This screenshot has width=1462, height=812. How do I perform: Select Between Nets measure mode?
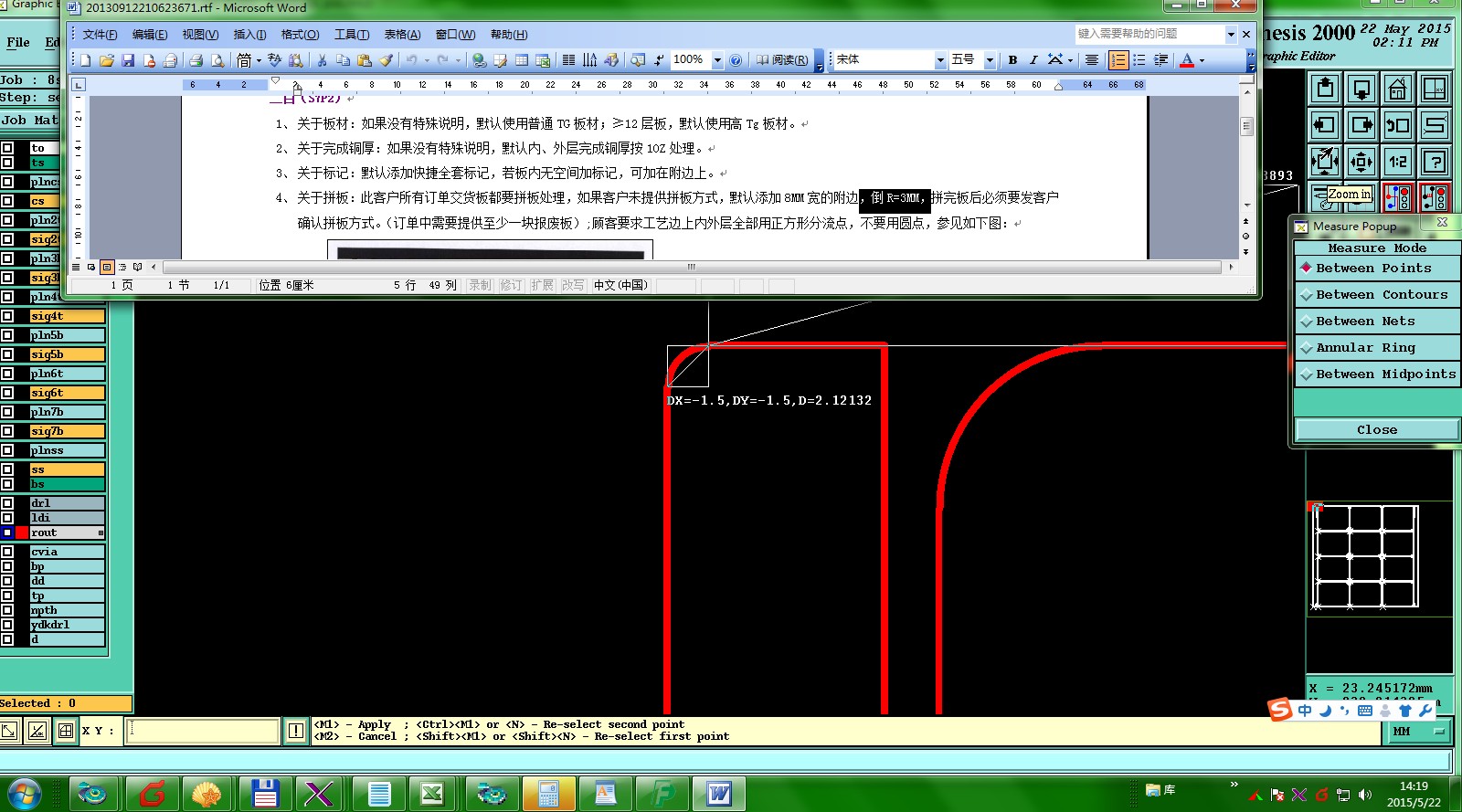pyautogui.click(x=1378, y=322)
